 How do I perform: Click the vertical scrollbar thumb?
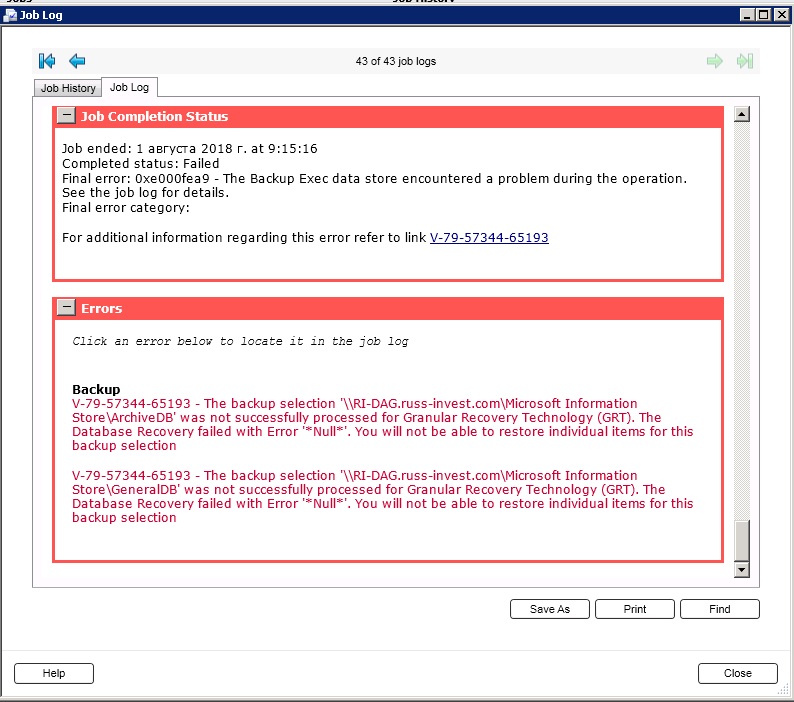coord(741,540)
